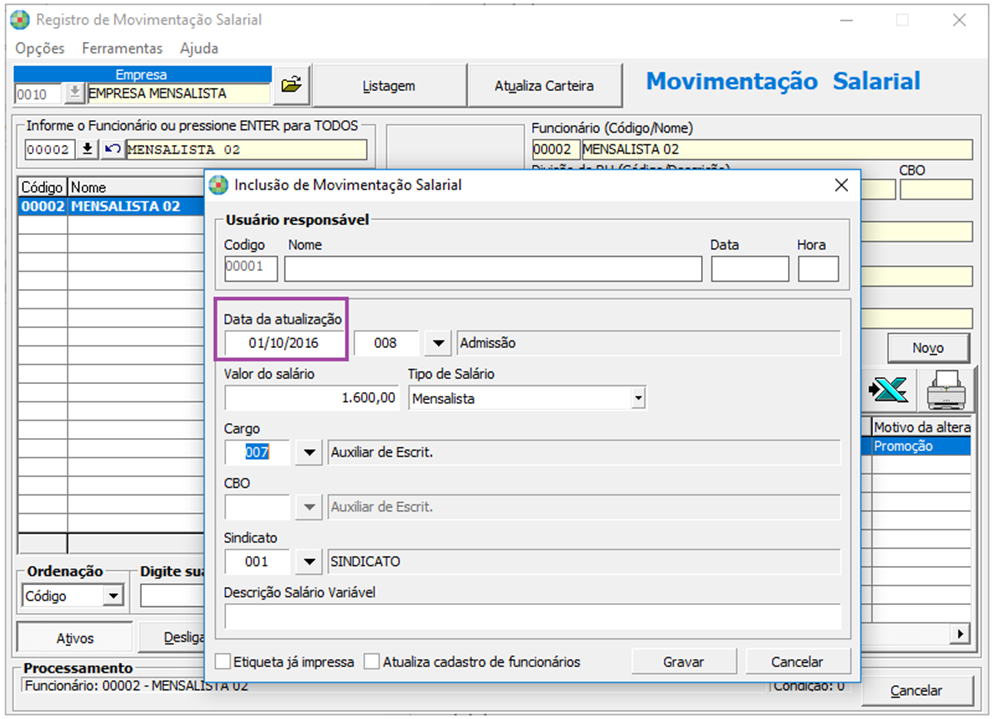Click the right scroll arrow of table scrollbar
The height and width of the screenshot is (719, 993).
[961, 633]
